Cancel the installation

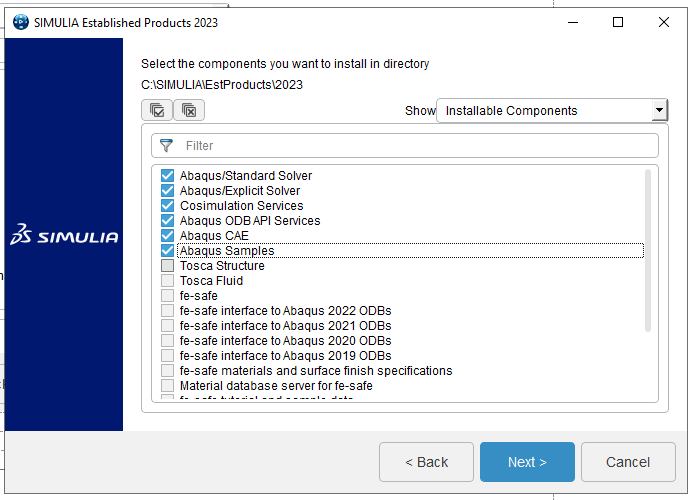point(628,462)
